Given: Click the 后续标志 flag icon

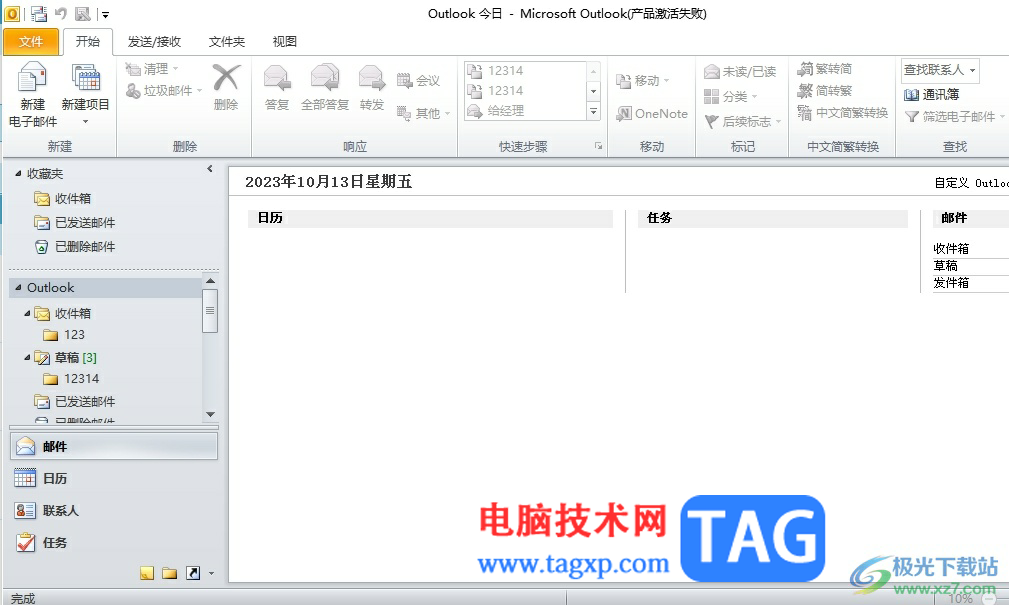Looking at the screenshot, I should coord(711,121).
